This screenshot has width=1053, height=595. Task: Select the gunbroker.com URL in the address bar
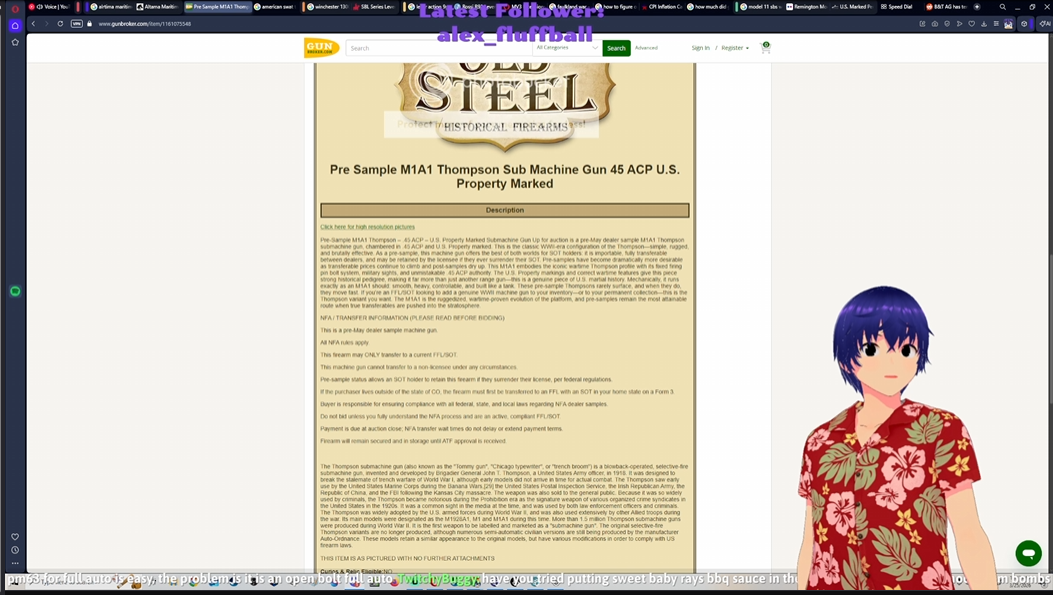pos(144,24)
